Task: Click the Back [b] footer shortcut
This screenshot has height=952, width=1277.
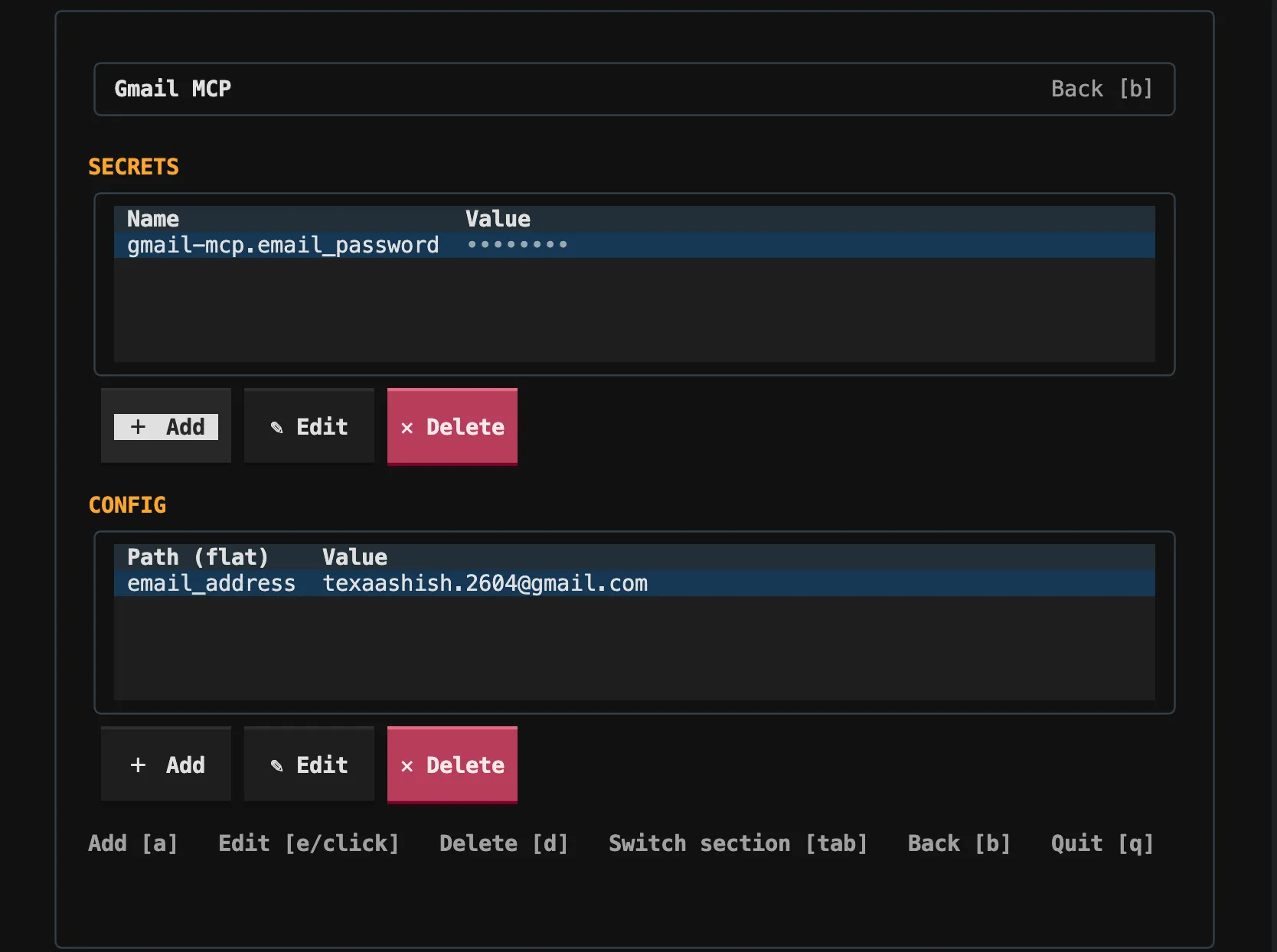Action: click(x=959, y=843)
